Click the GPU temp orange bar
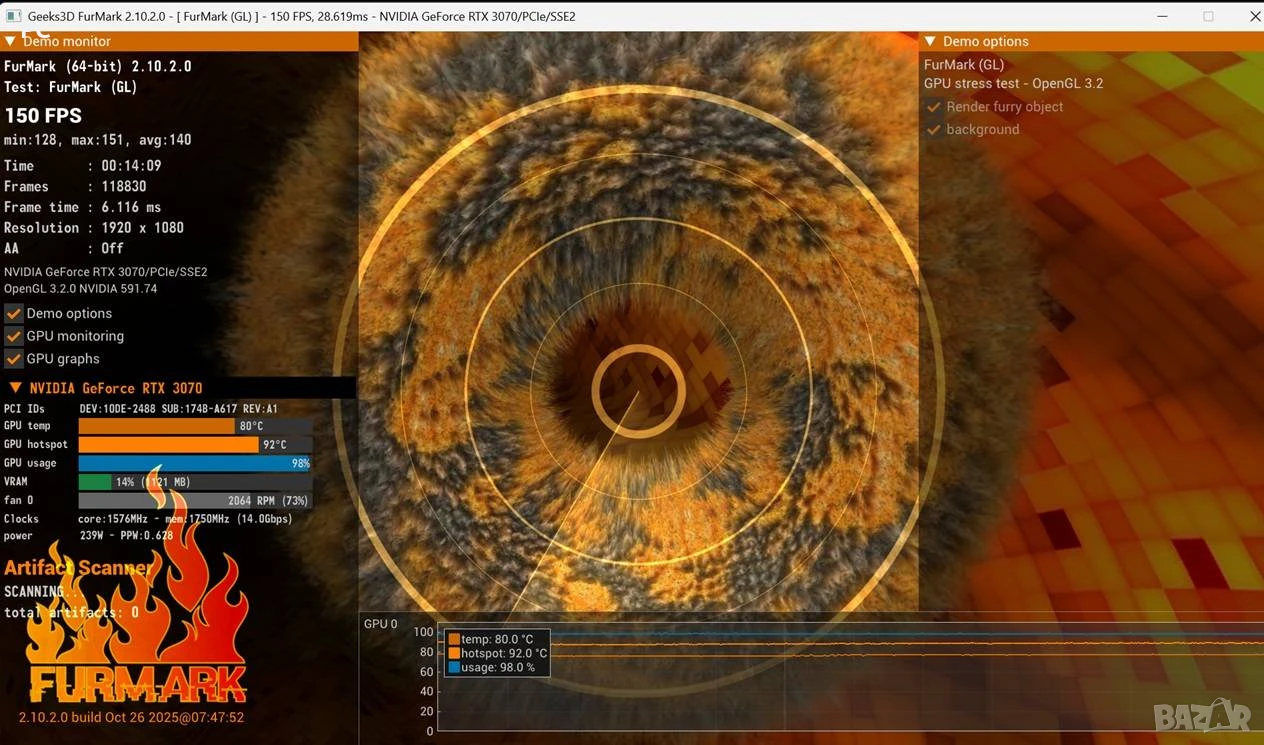This screenshot has height=745, width=1264. (x=156, y=426)
